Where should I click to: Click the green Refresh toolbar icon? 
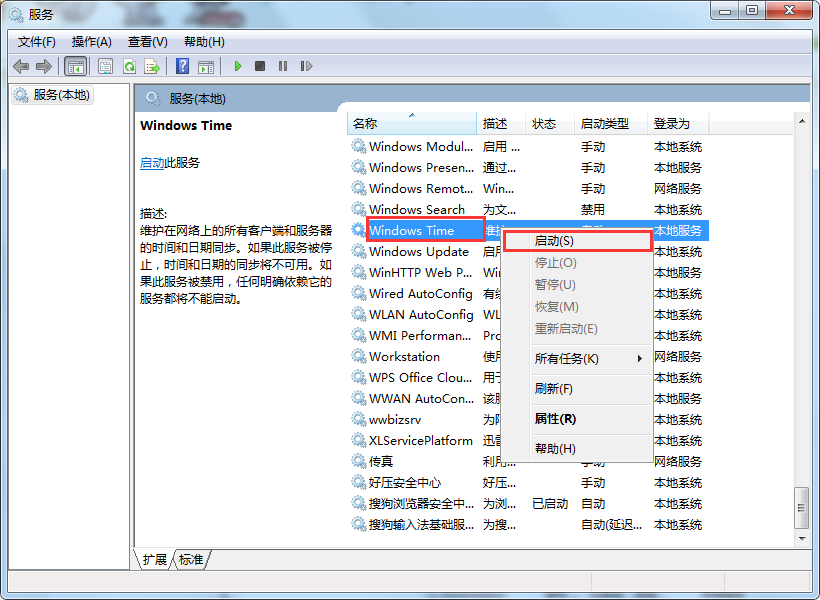click(x=129, y=66)
